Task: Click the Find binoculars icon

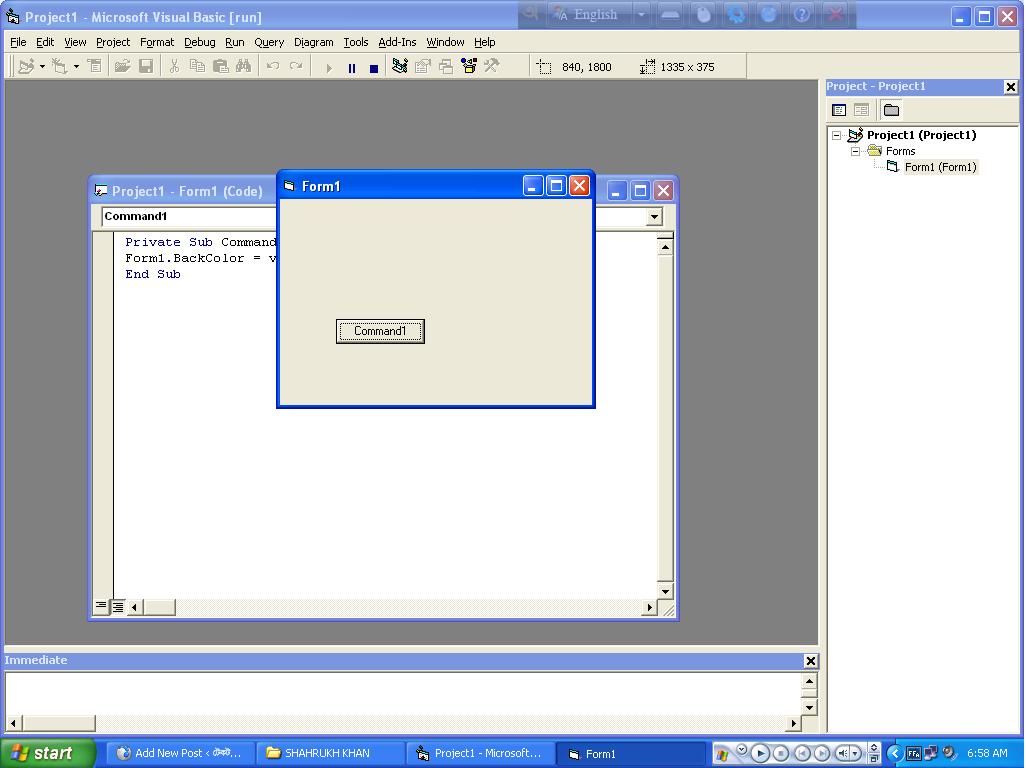Action: [x=243, y=66]
